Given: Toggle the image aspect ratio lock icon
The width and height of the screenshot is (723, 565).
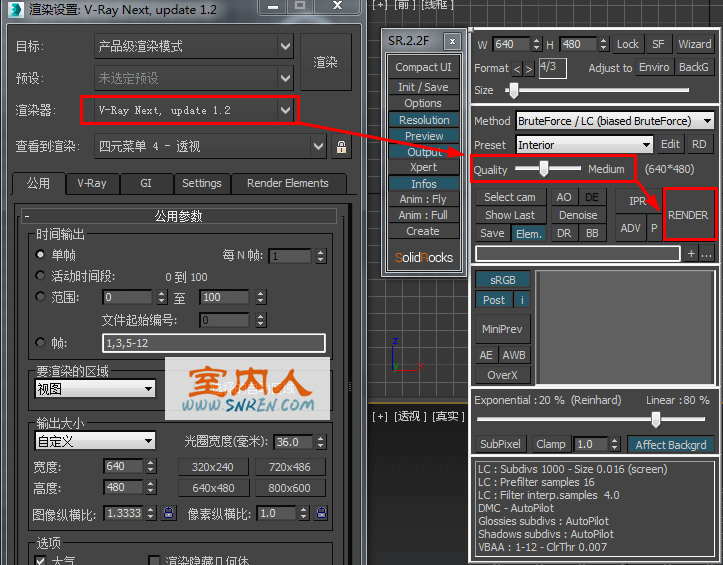Looking at the screenshot, I should pos(169,513).
